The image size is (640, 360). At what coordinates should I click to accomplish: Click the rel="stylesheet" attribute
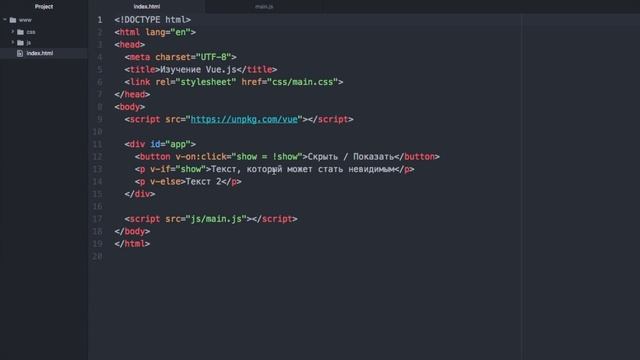coord(196,82)
